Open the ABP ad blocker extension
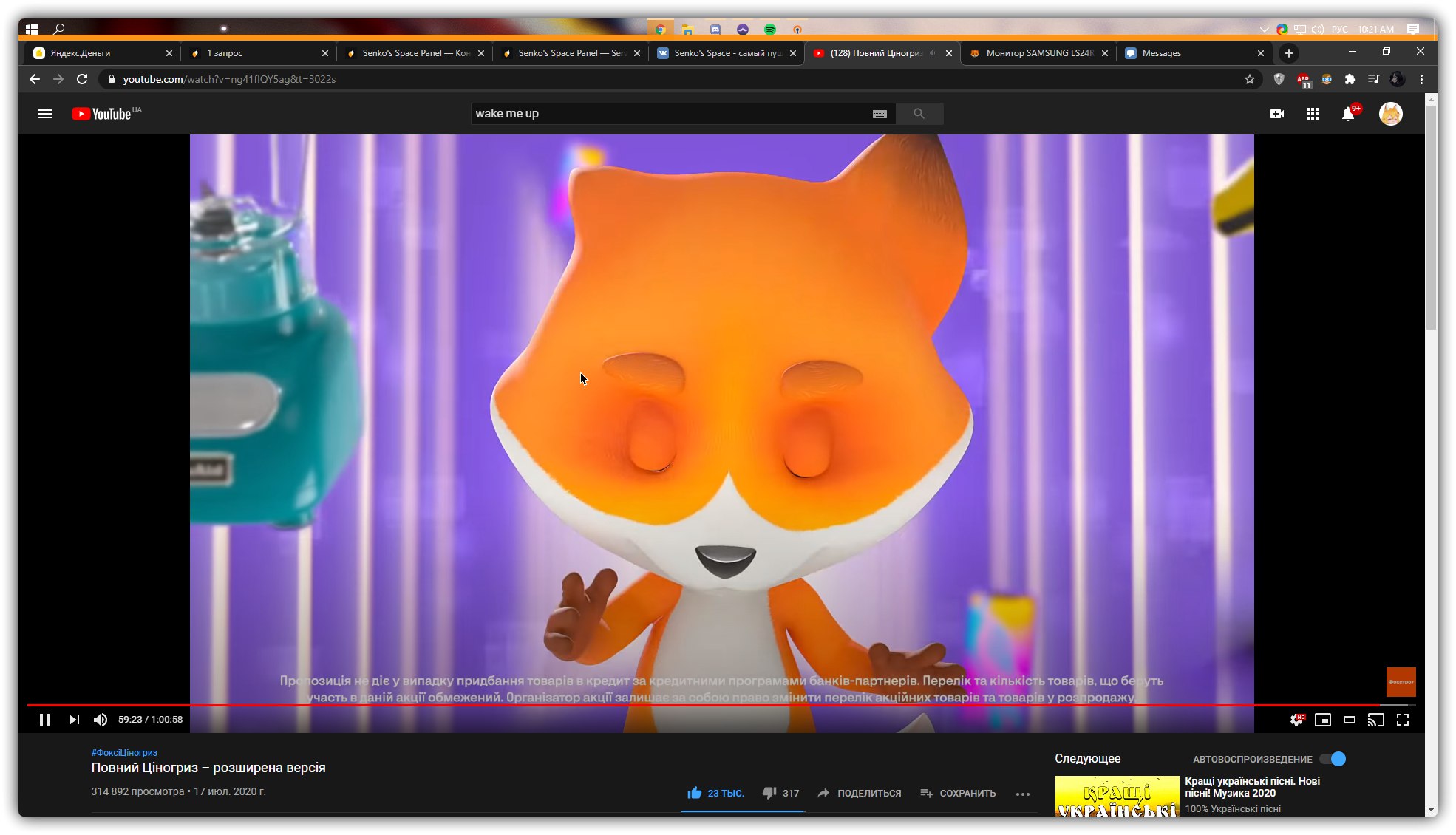1456x835 pixels. pos(1304,80)
